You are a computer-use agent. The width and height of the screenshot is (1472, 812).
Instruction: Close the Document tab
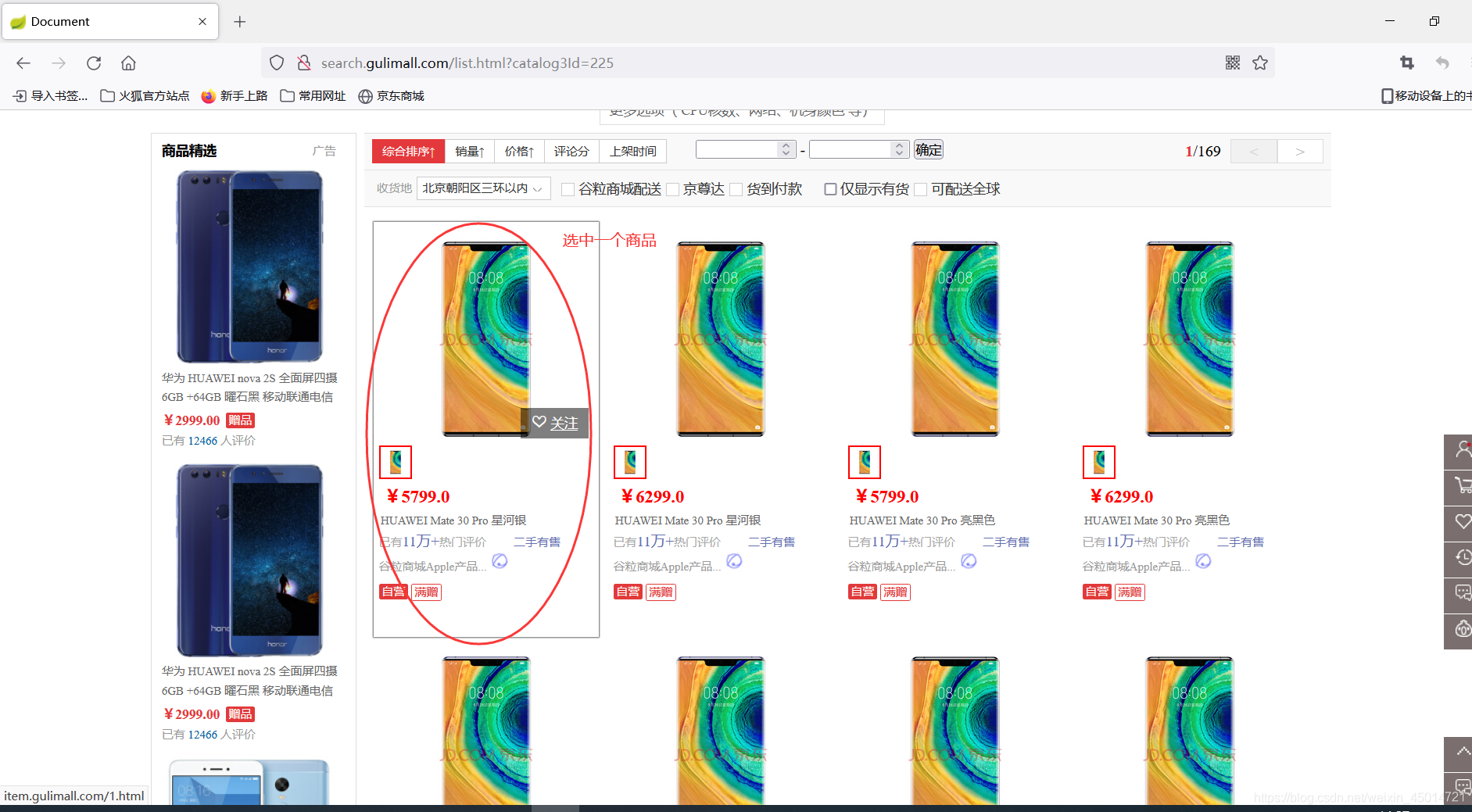tap(202, 22)
